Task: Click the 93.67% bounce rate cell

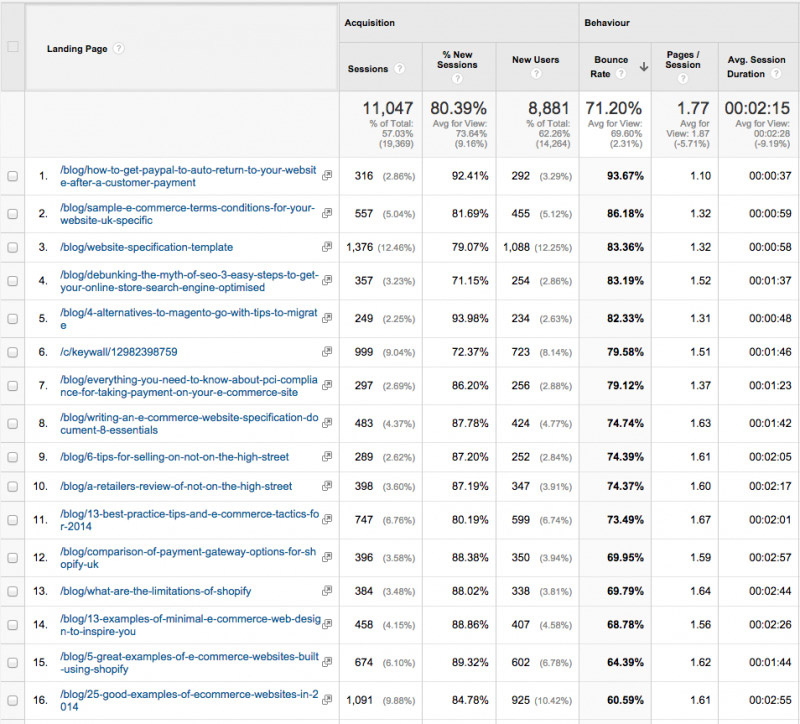Action: click(625, 176)
